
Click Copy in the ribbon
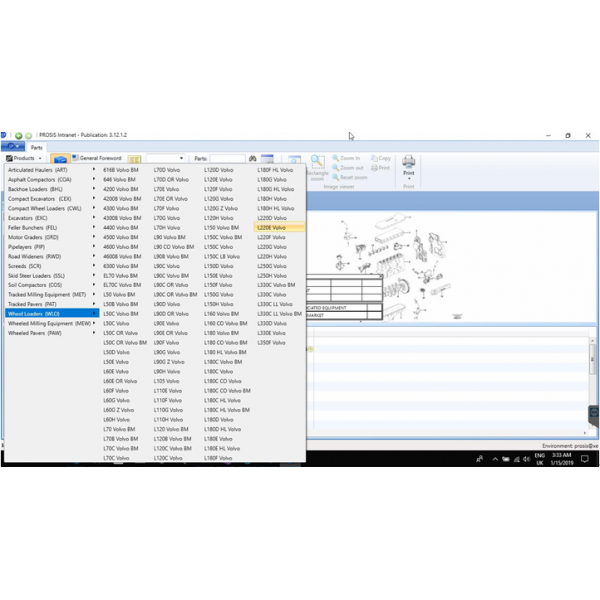click(x=381, y=158)
